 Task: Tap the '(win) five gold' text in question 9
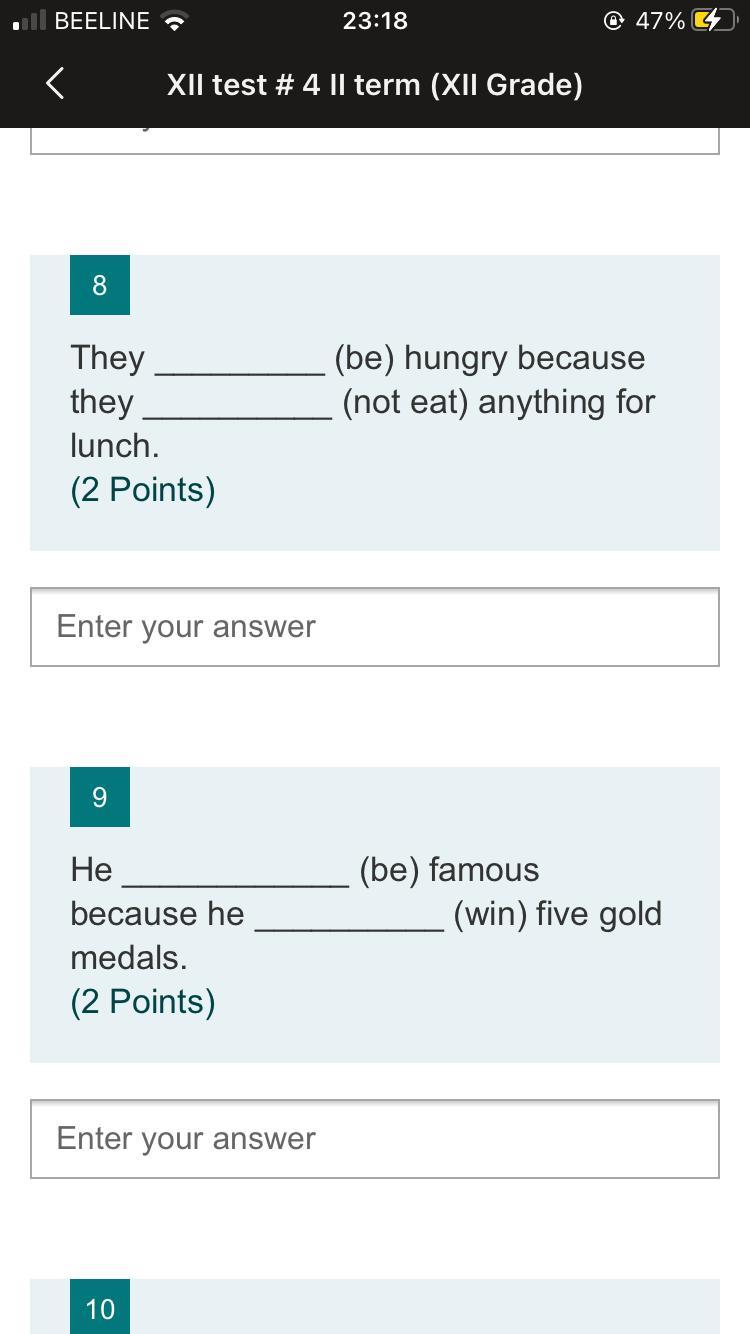pos(557,914)
